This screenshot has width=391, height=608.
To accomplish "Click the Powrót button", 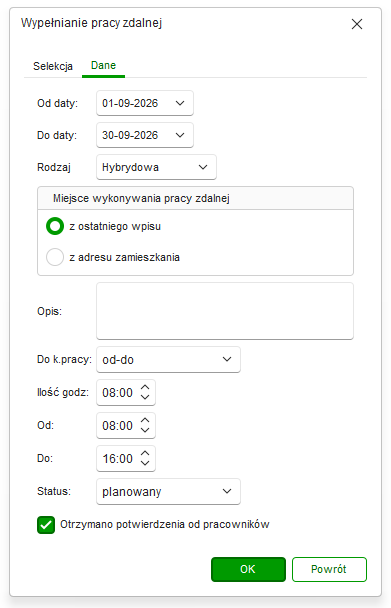I will (329, 569).
